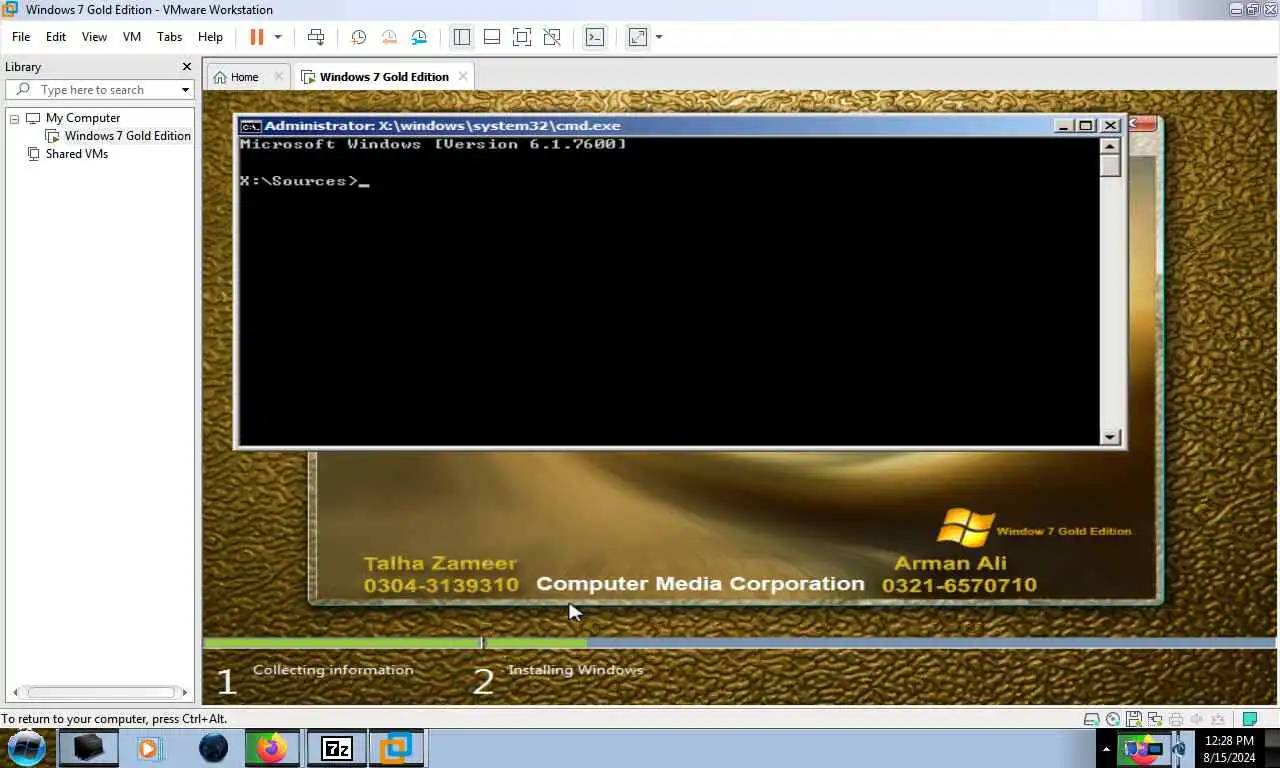Click the sound card status icon
This screenshot has width=1280, height=768.
pyautogui.click(x=1197, y=719)
